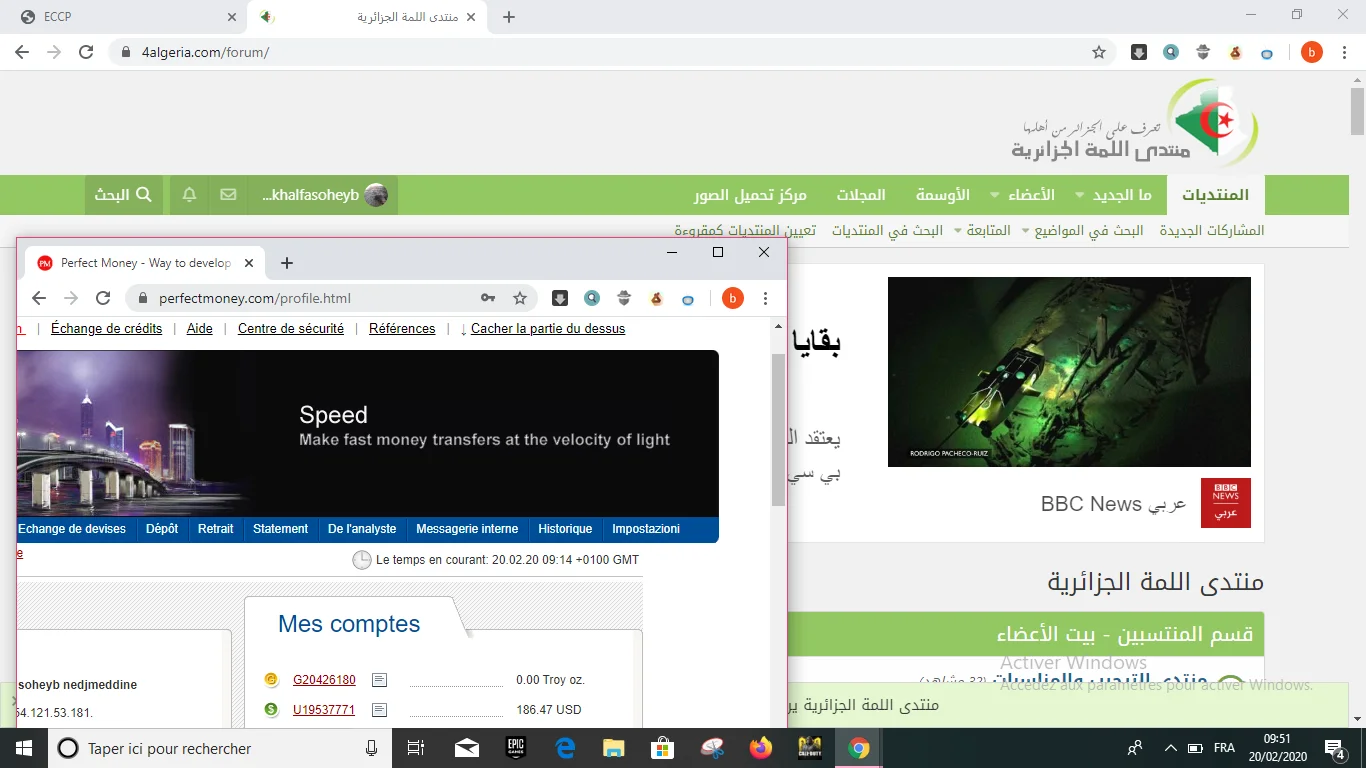1366x768 pixels.
Task: Click the green dollar icon beside U19537771
Action: point(270,710)
